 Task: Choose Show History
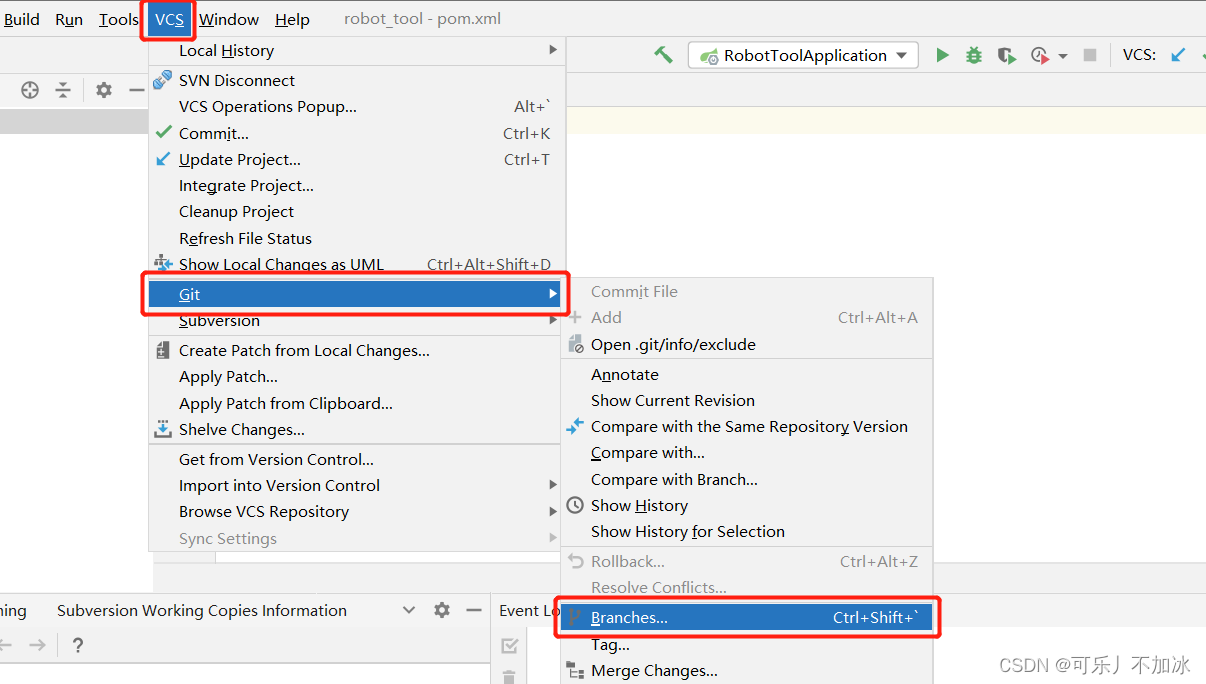(747, 505)
